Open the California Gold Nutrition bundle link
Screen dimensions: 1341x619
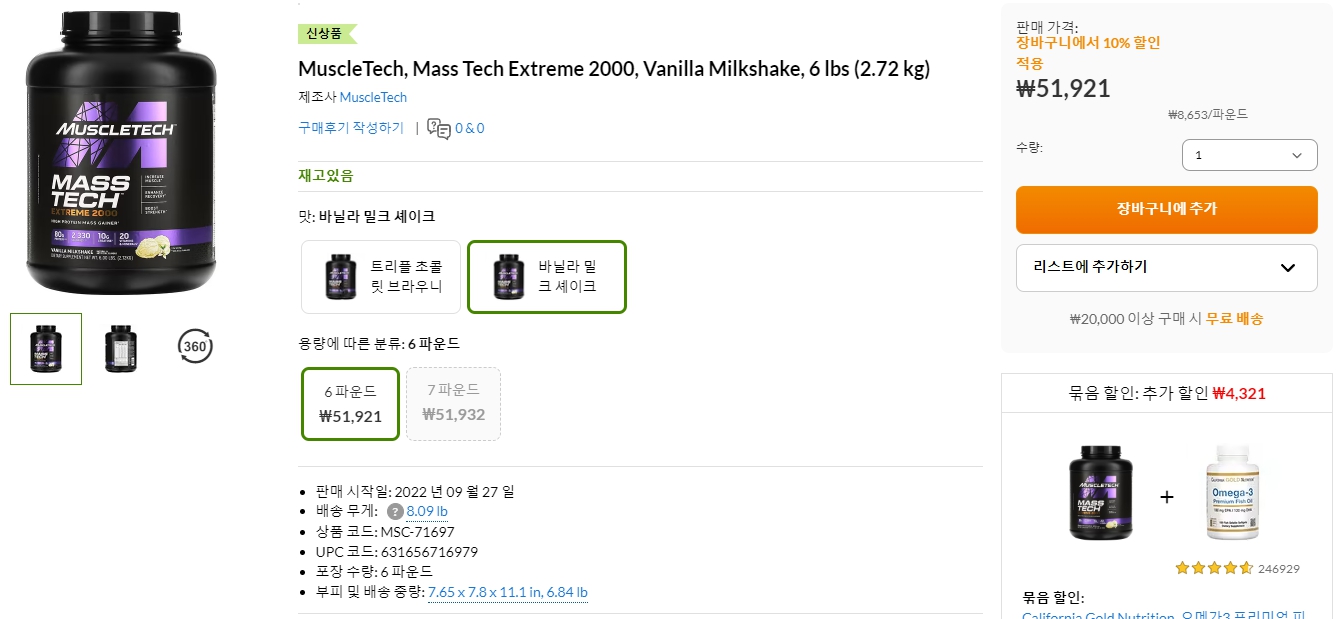1090,615
